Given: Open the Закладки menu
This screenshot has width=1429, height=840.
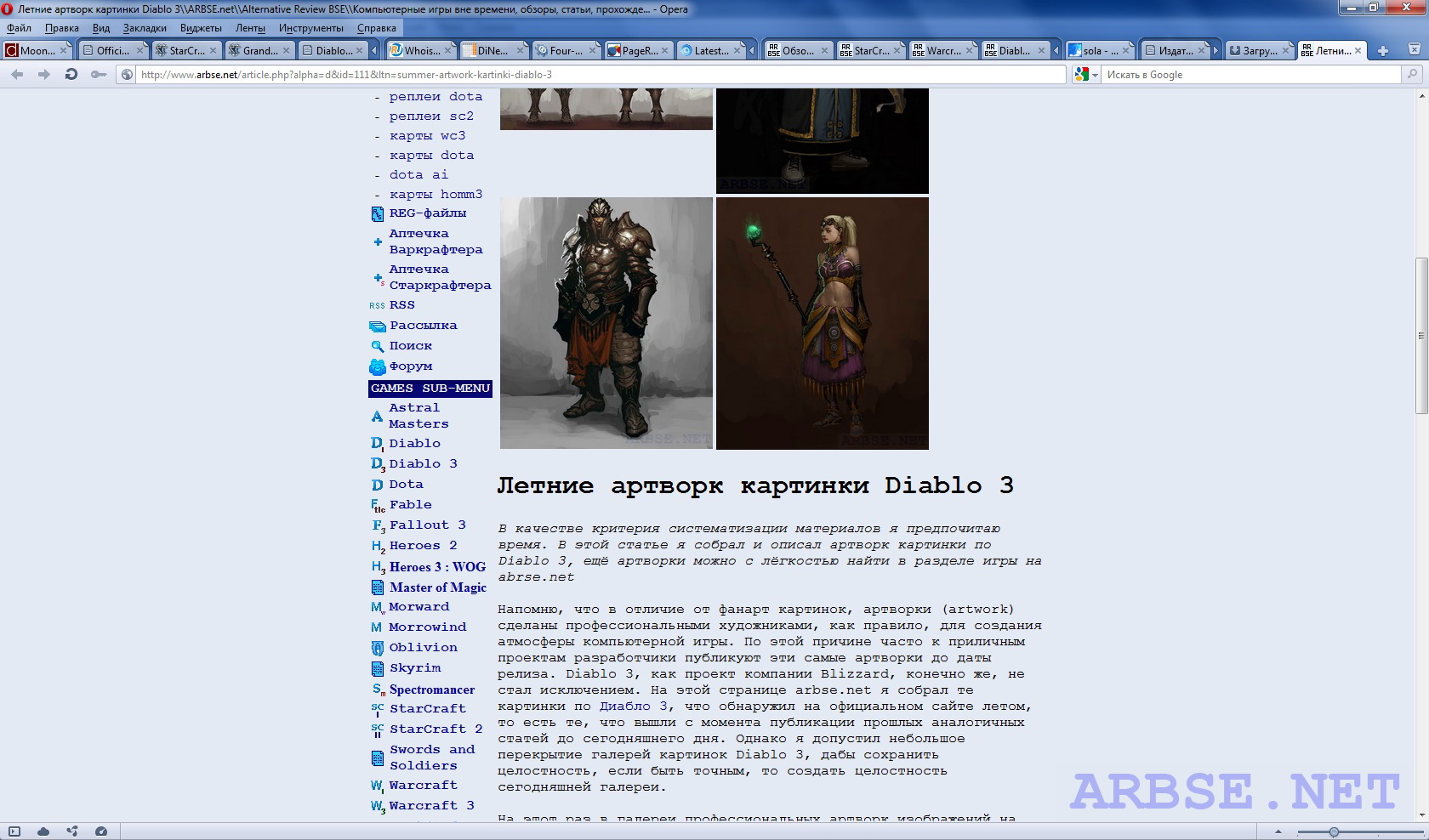Looking at the screenshot, I should click(145, 28).
